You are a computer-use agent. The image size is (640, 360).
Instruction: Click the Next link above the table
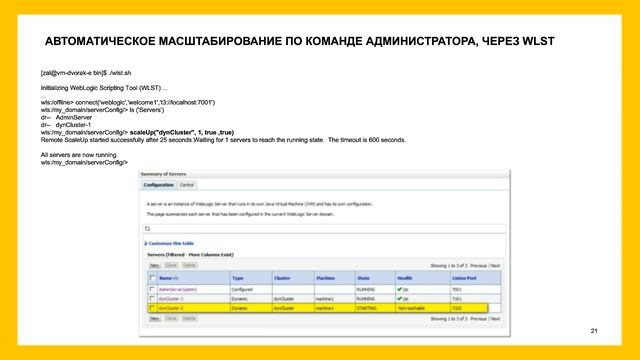pyautogui.click(x=495, y=266)
